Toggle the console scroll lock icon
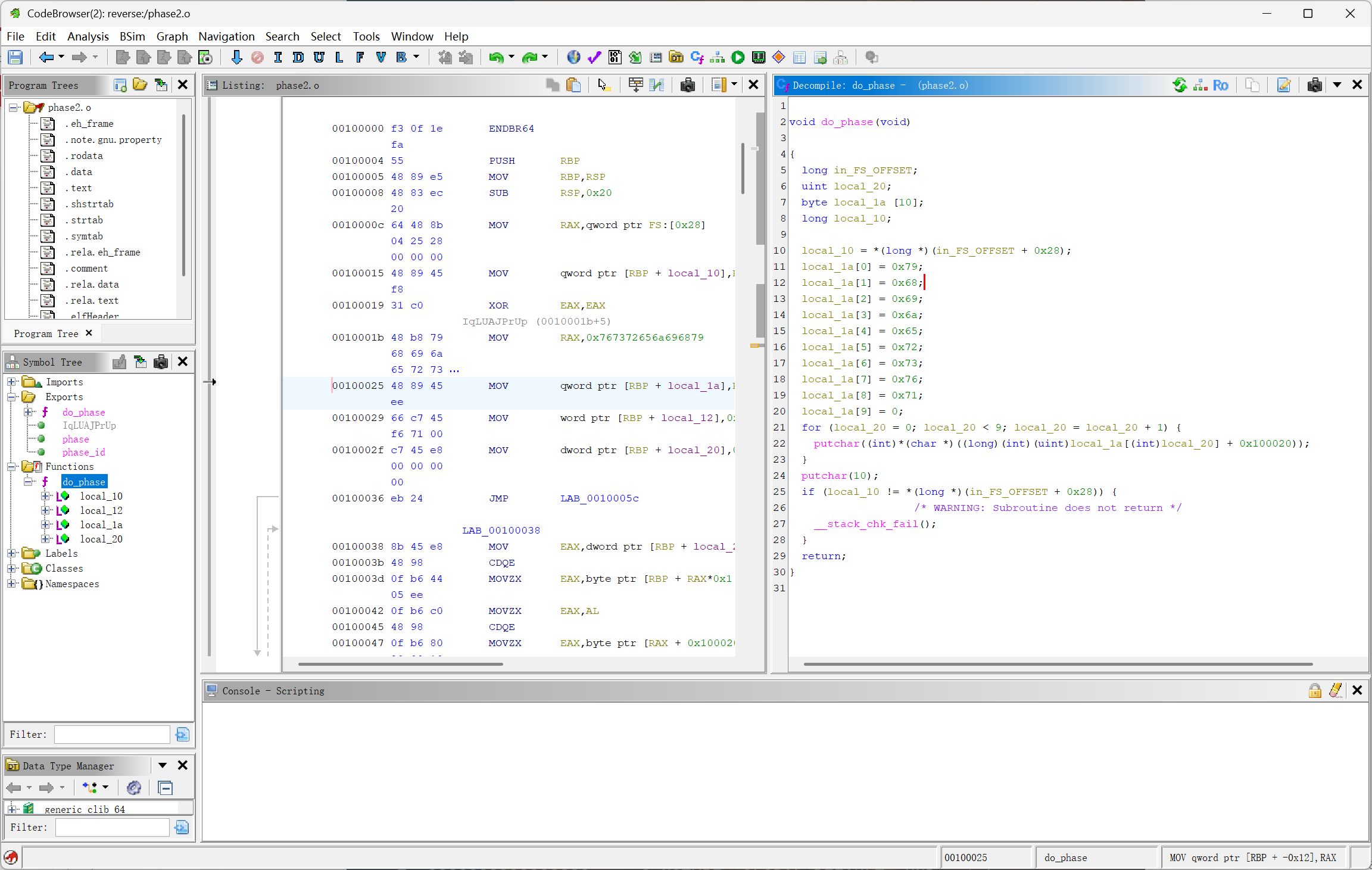The height and width of the screenshot is (870, 1372). coord(1315,690)
